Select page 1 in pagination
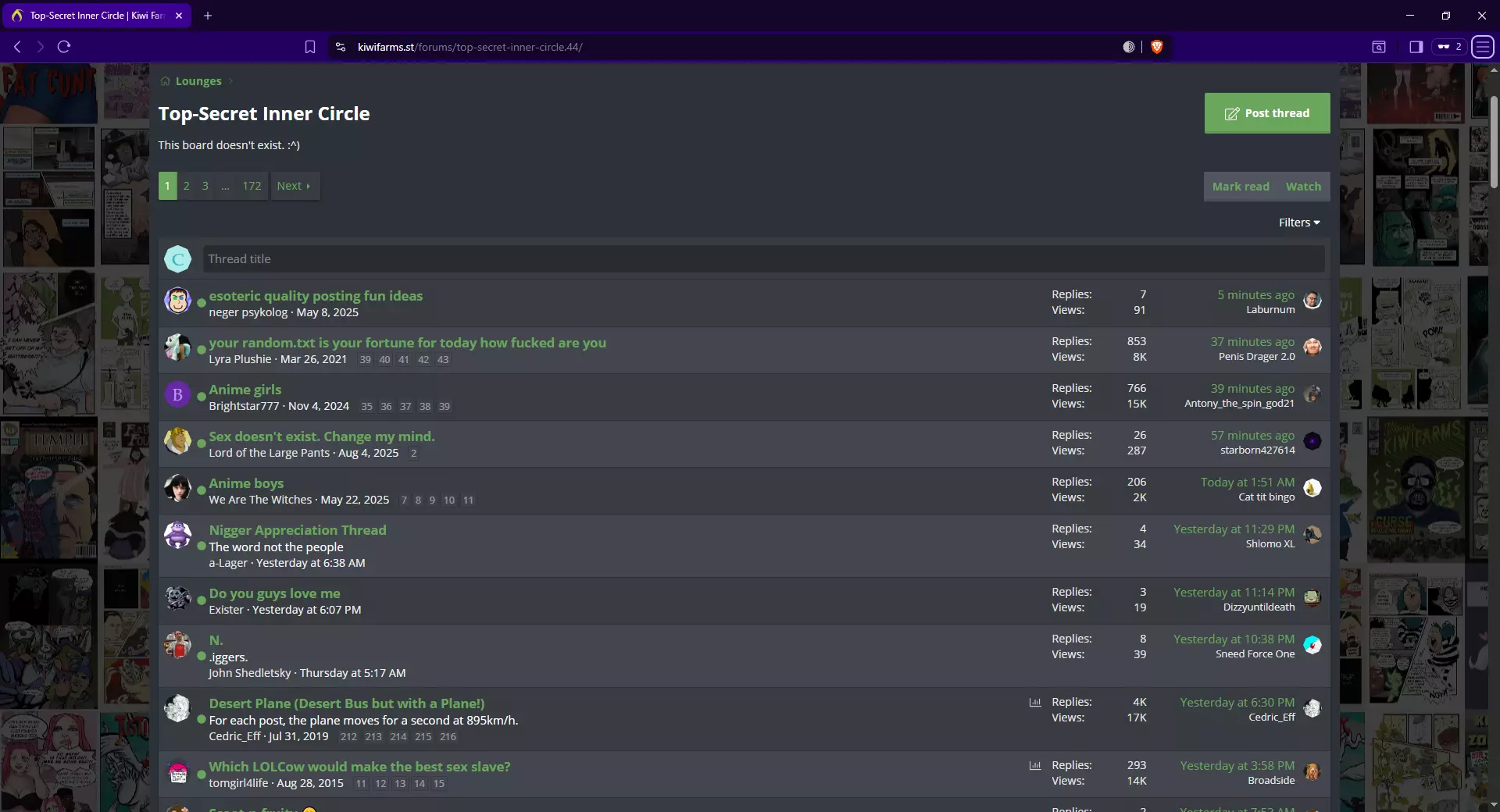Screen dimensions: 1500x812 pyautogui.click(x=167, y=186)
